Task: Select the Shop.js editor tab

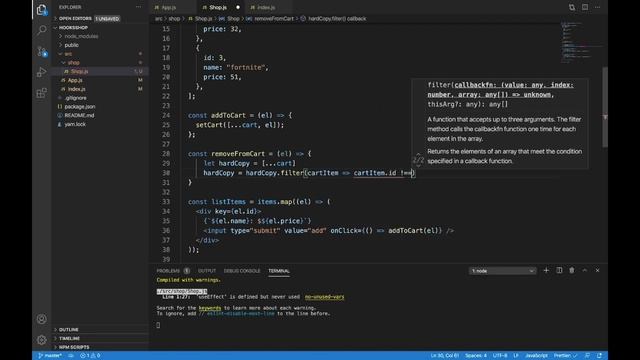Action: 221,7
